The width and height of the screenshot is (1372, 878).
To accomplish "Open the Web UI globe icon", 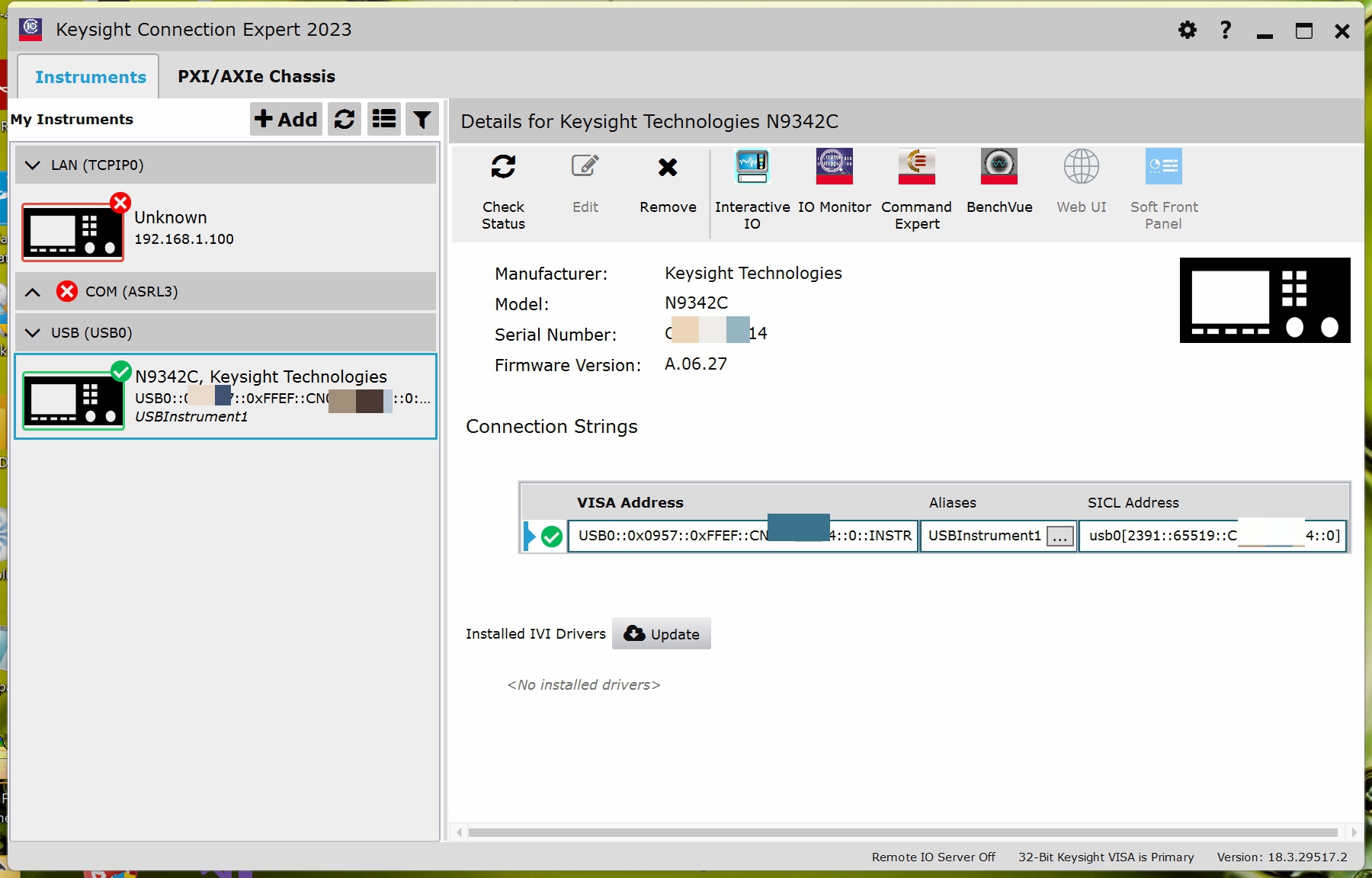I will (x=1082, y=166).
